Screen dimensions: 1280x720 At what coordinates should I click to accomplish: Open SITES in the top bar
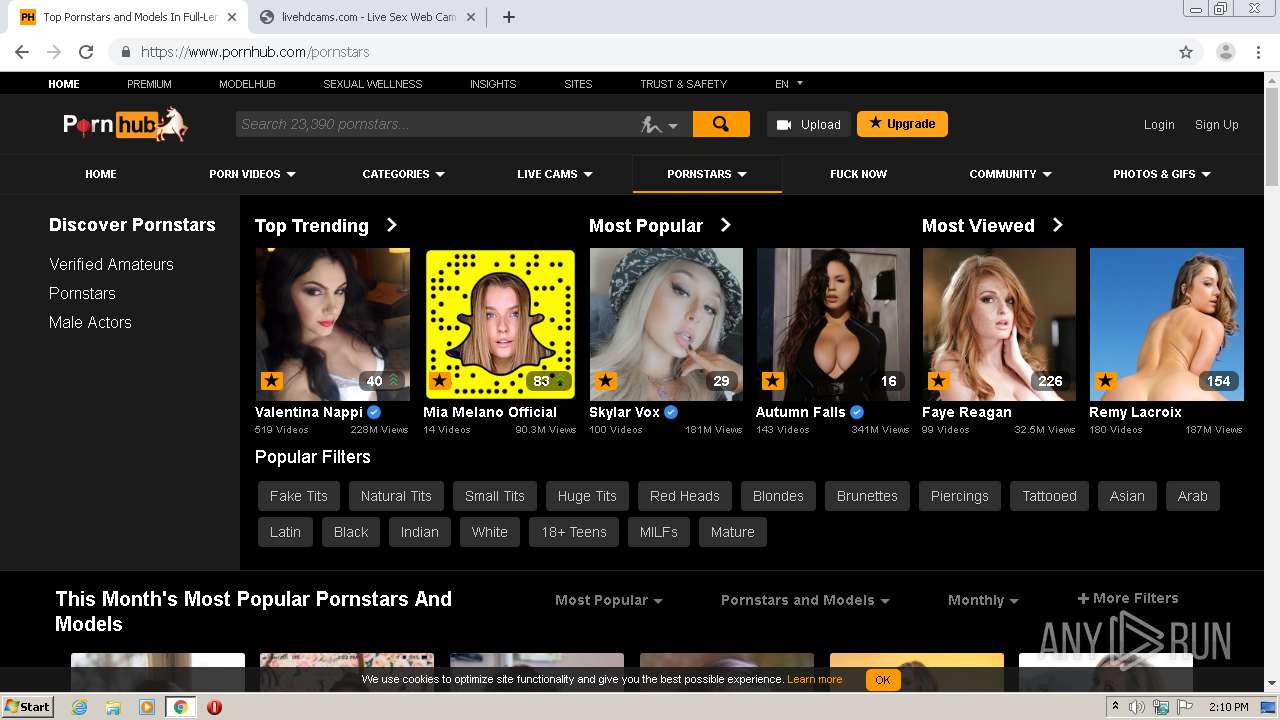(578, 84)
